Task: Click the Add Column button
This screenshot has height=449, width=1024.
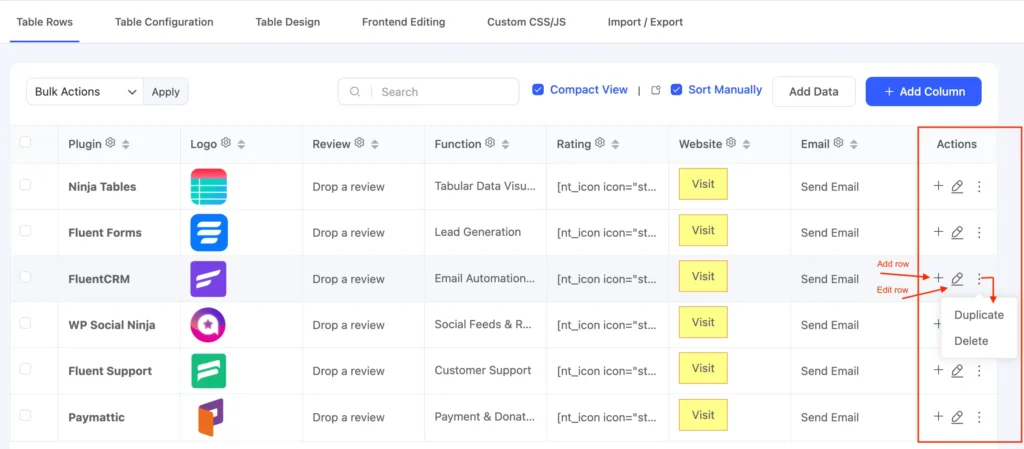Action: 923,91
